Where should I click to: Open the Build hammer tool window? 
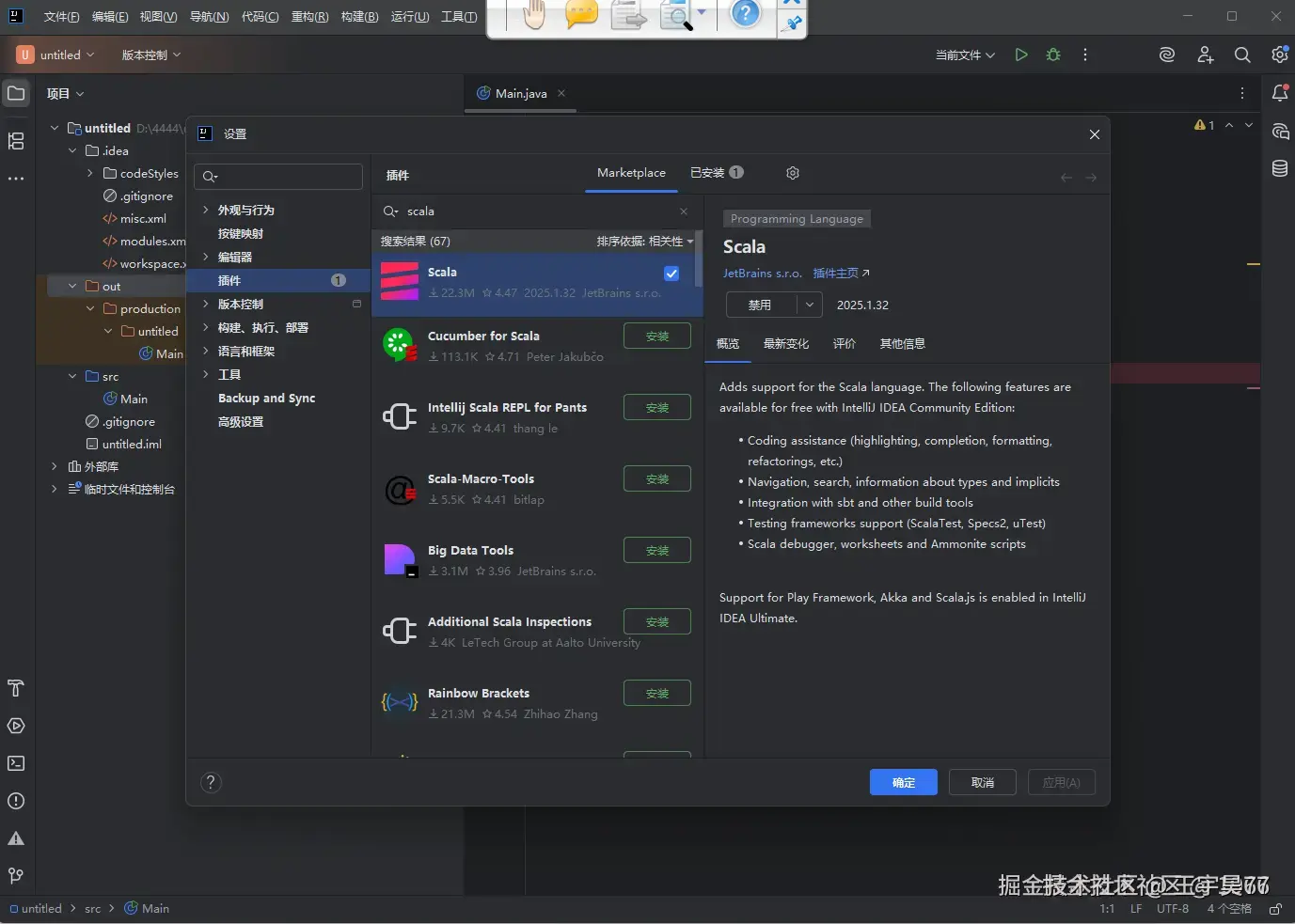coord(16,688)
